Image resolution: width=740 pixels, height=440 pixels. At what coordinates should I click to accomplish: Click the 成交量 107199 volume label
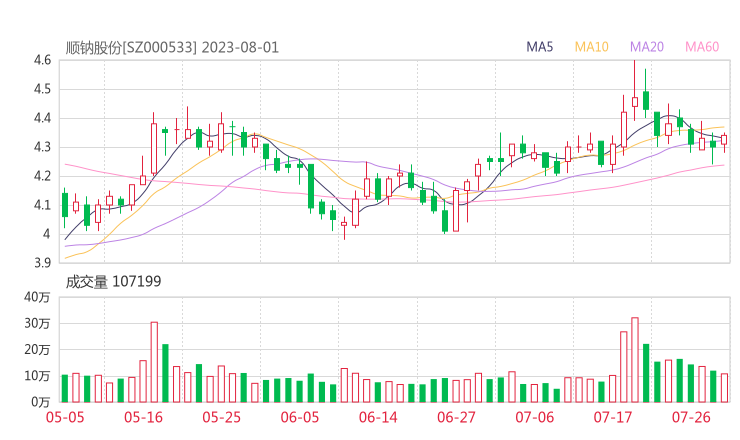point(113,282)
